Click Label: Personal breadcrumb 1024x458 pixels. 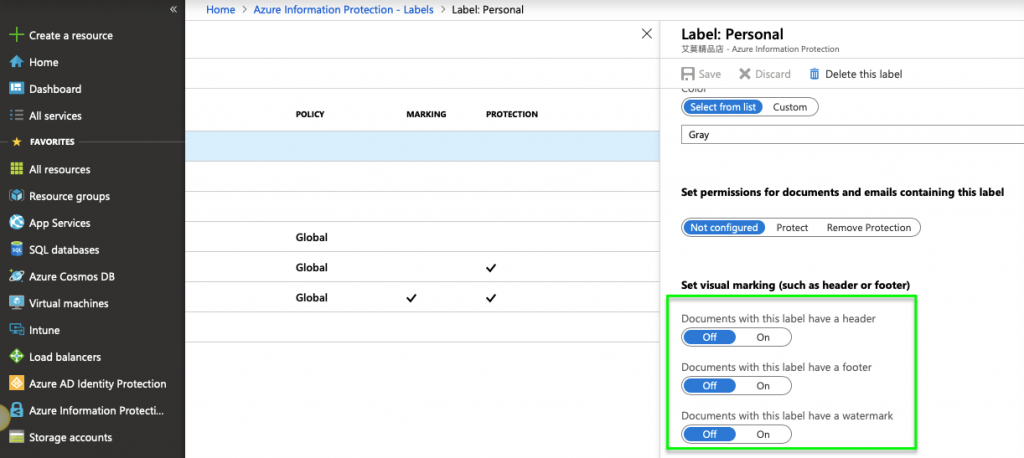click(487, 10)
